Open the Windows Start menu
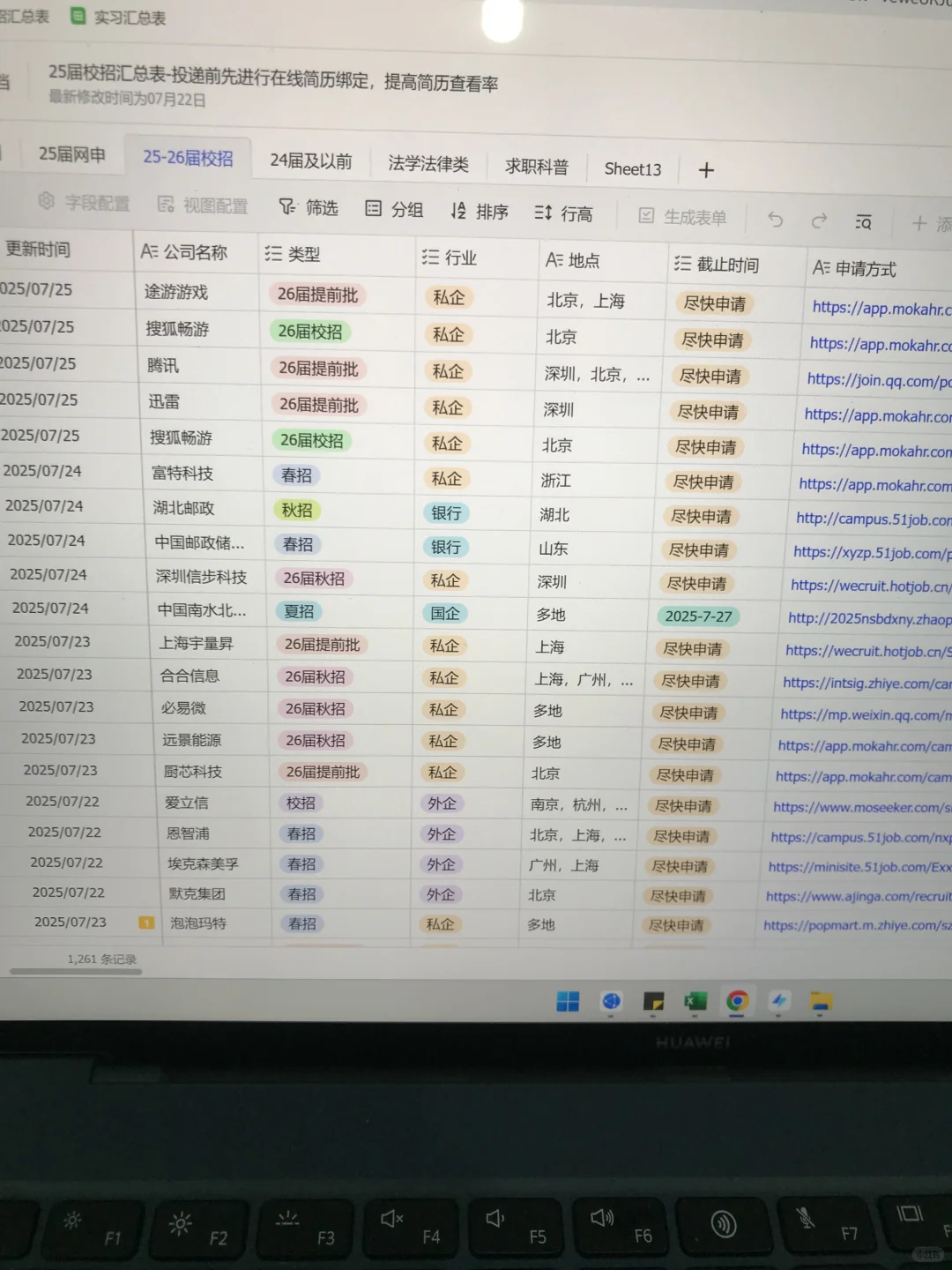 pos(568,1002)
